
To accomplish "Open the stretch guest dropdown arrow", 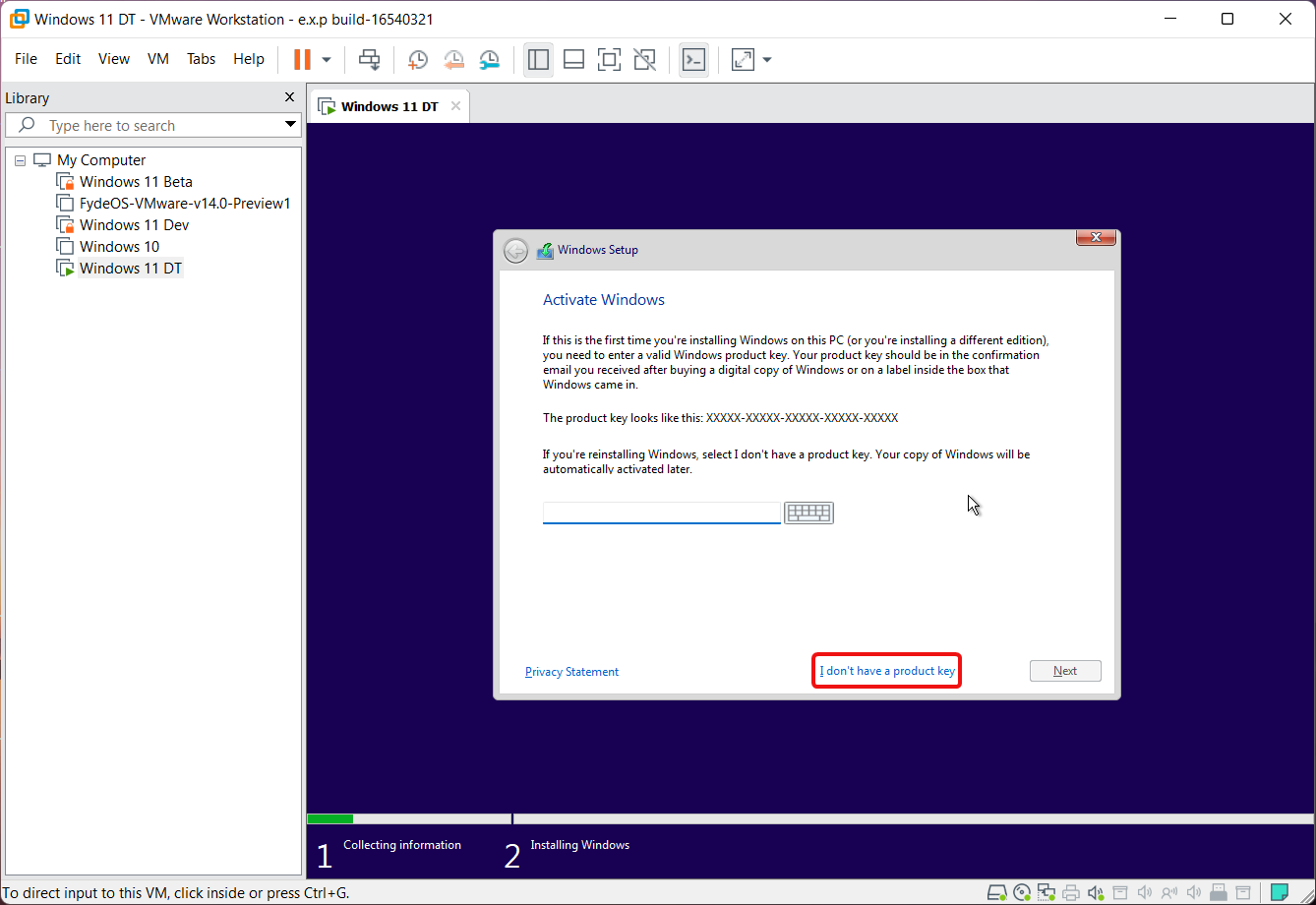I will click(767, 60).
